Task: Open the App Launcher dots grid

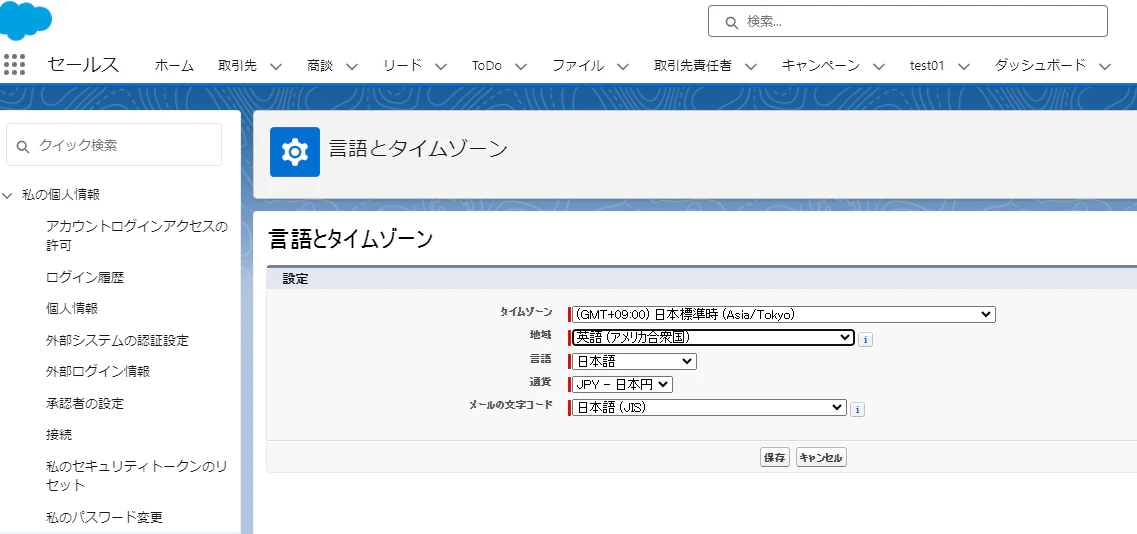Action: [15, 65]
